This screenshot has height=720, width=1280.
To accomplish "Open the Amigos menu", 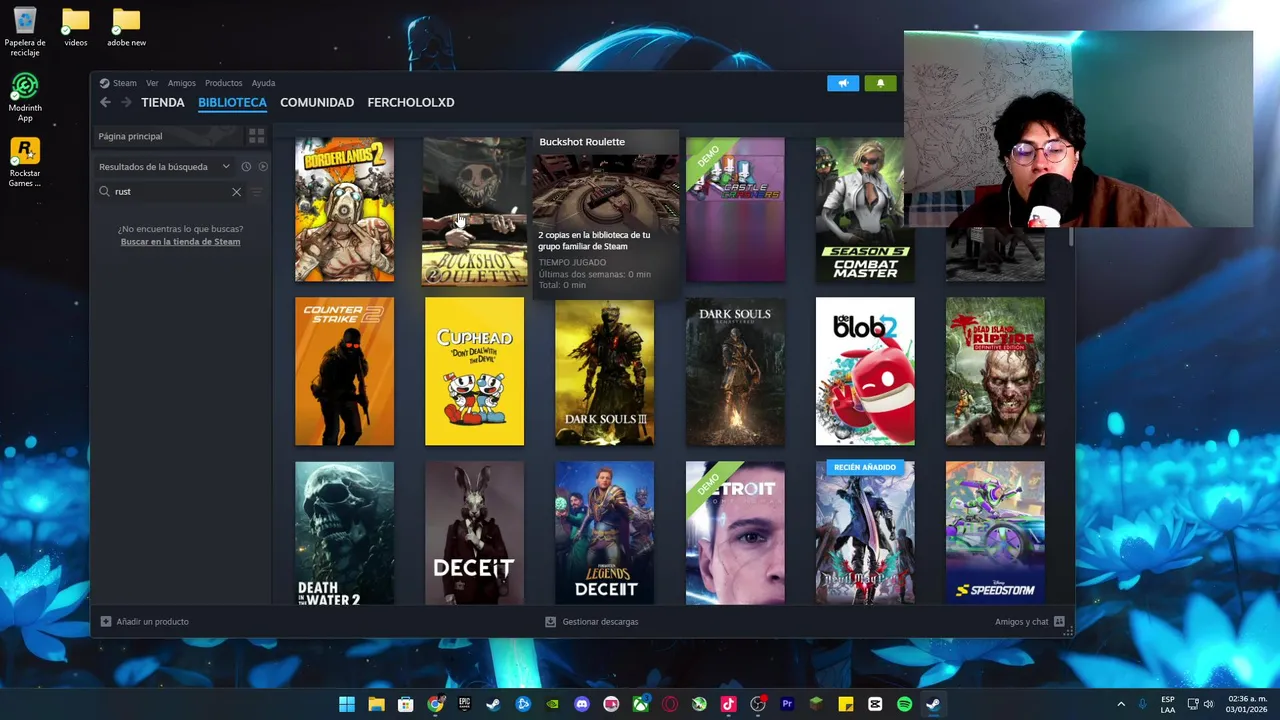I will [182, 83].
